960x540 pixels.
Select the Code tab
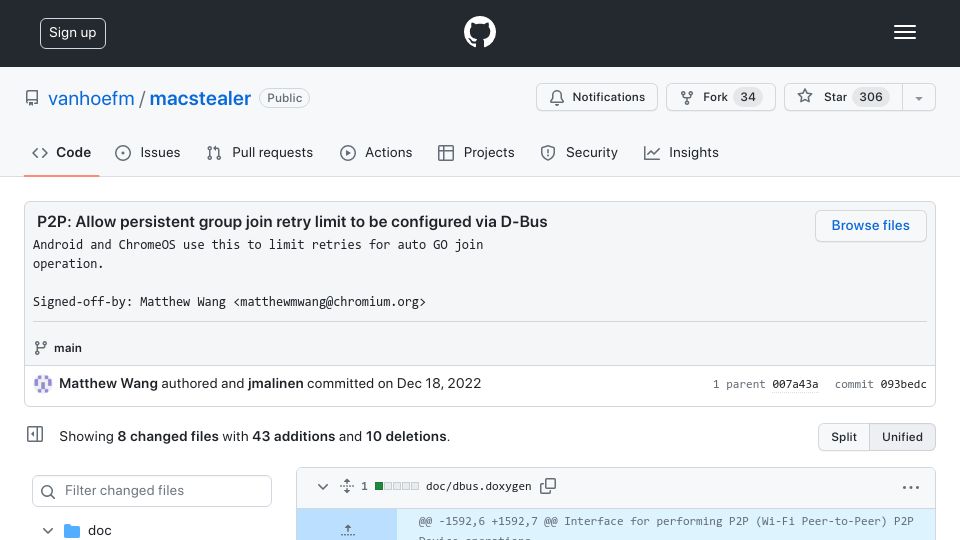[61, 152]
